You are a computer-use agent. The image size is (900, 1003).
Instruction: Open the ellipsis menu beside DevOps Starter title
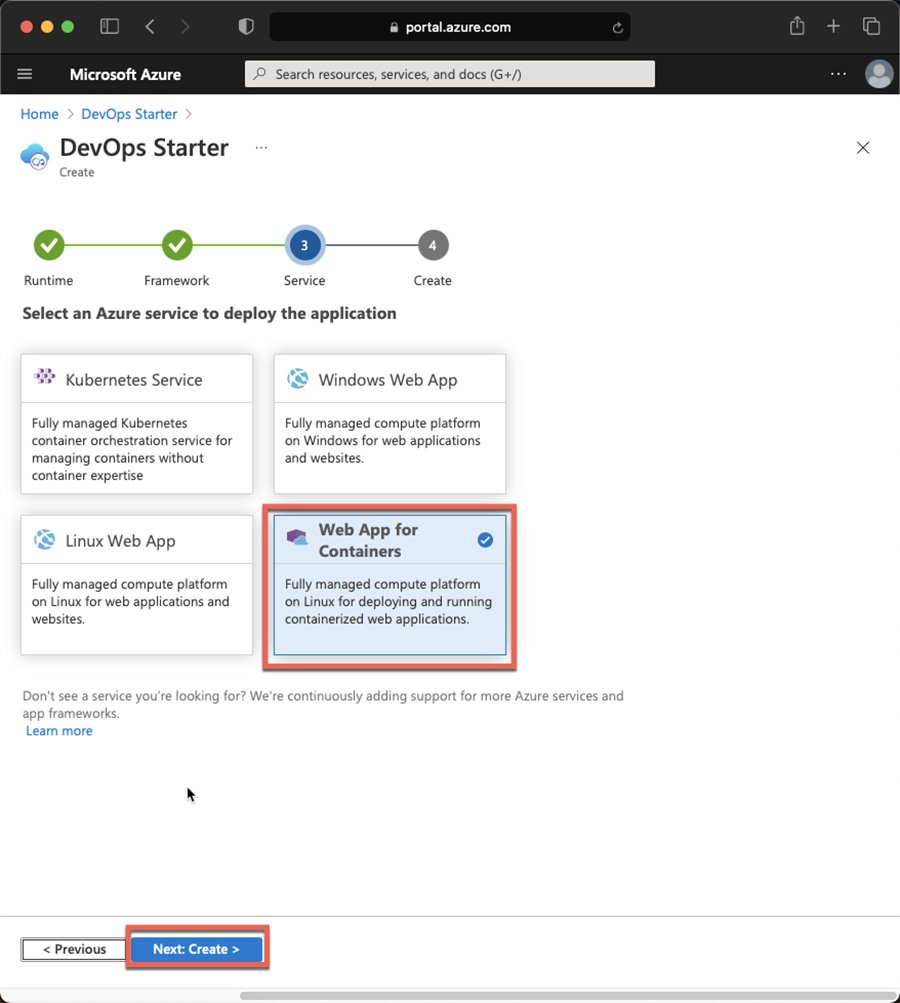click(x=260, y=147)
